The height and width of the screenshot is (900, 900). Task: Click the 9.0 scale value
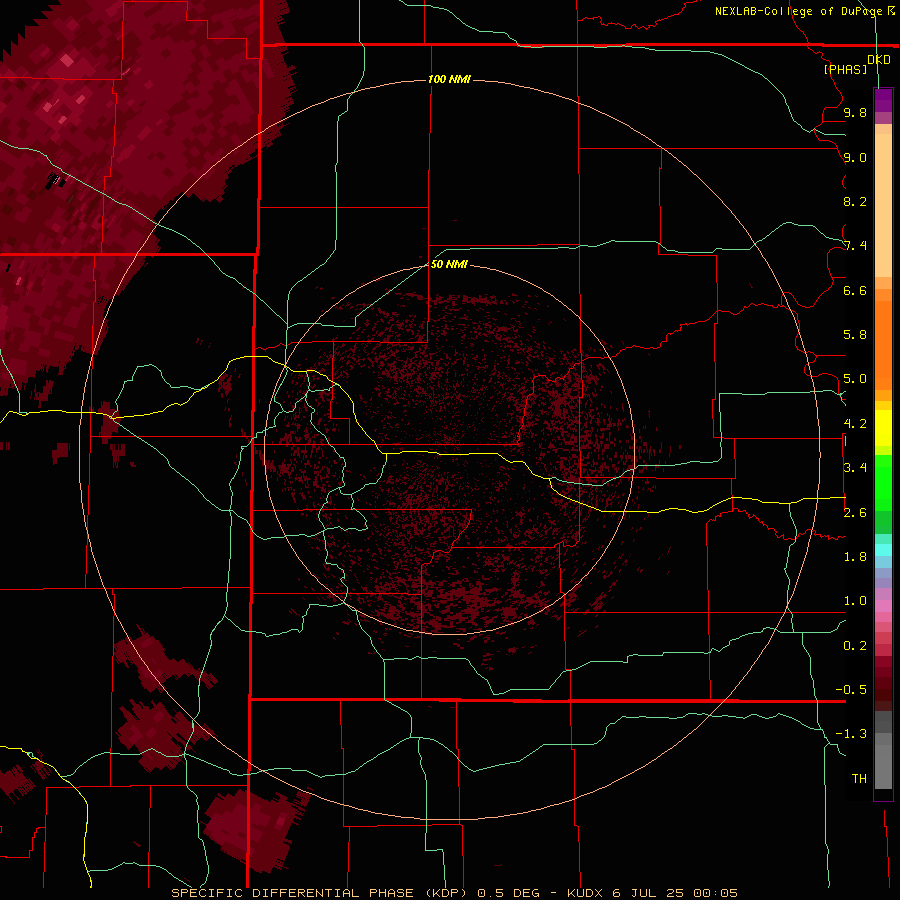855,157
